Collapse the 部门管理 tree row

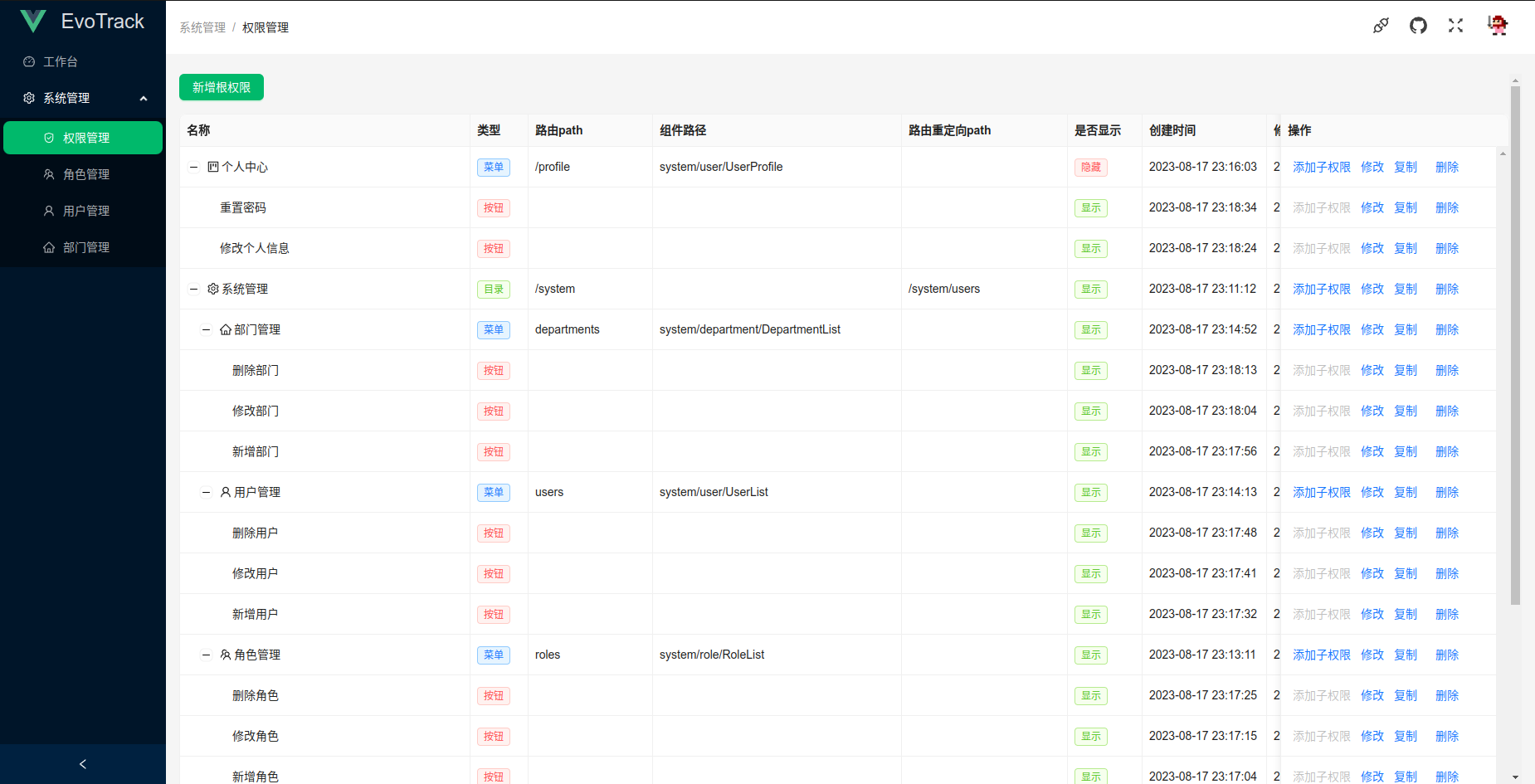pyautogui.click(x=206, y=329)
